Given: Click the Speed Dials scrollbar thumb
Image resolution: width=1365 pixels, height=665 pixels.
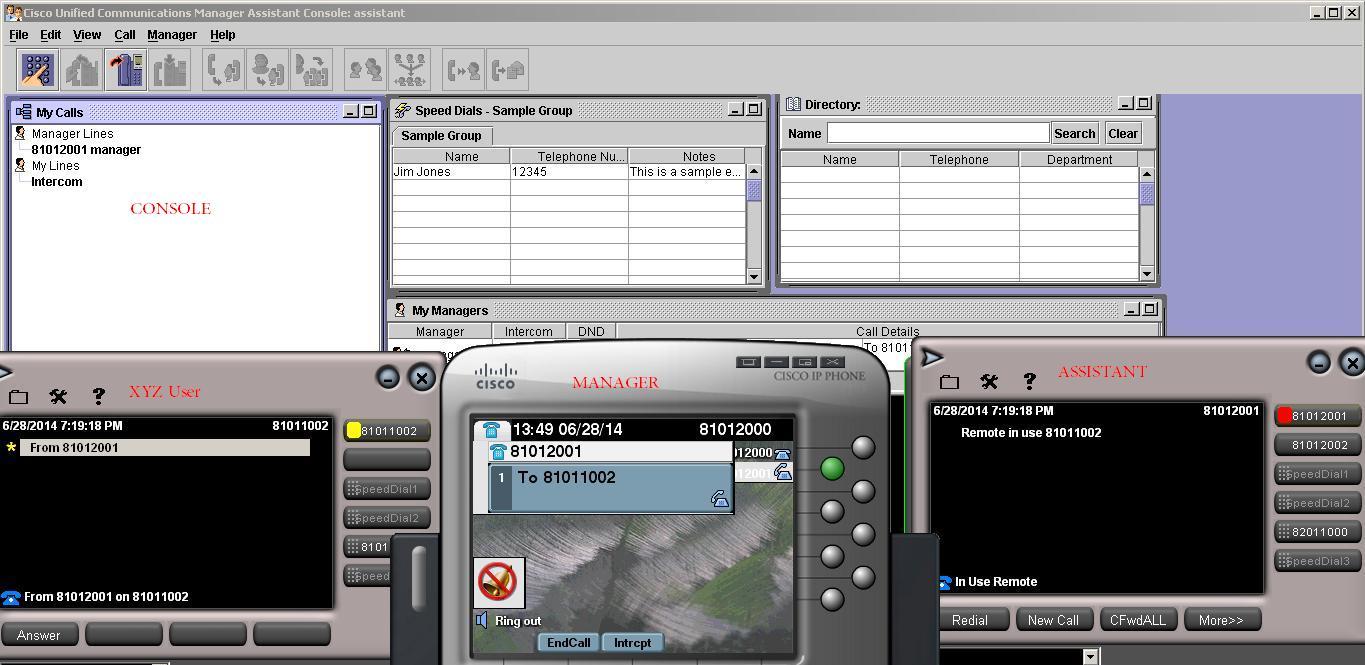Looking at the screenshot, I should (754, 190).
